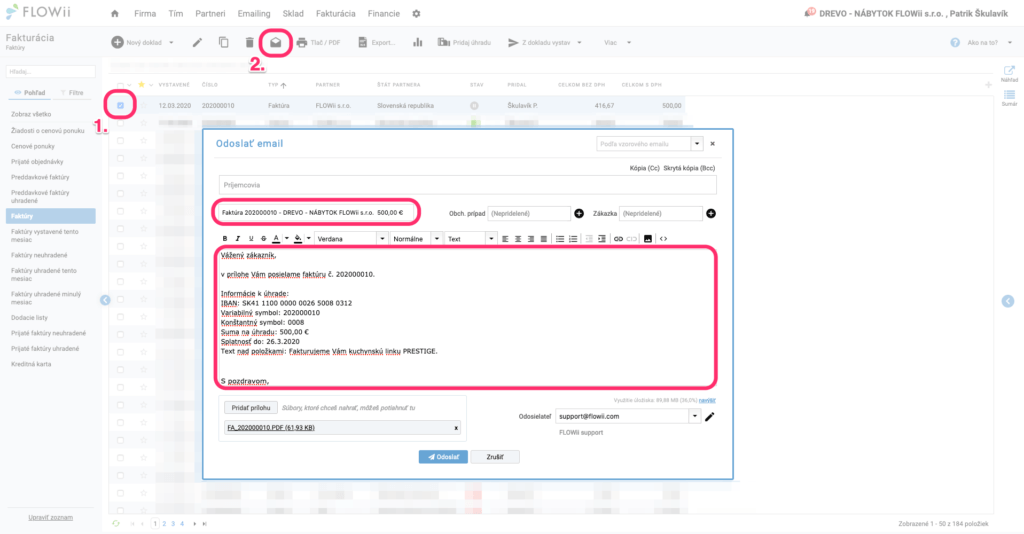This screenshot has width=1024, height=534.
Task: Click the trash delete icon
Action: click(x=249, y=42)
